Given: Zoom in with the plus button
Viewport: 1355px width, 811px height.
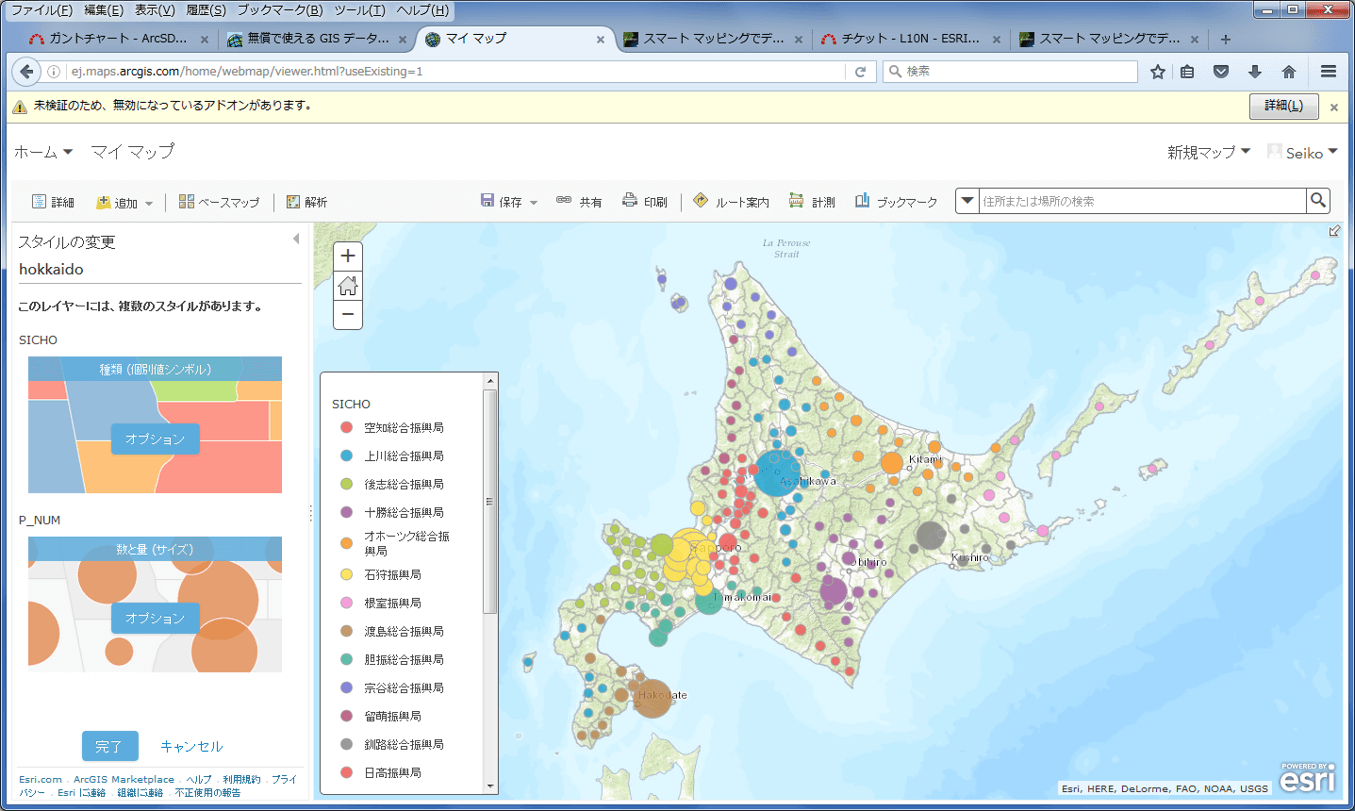Looking at the screenshot, I should (x=347, y=256).
